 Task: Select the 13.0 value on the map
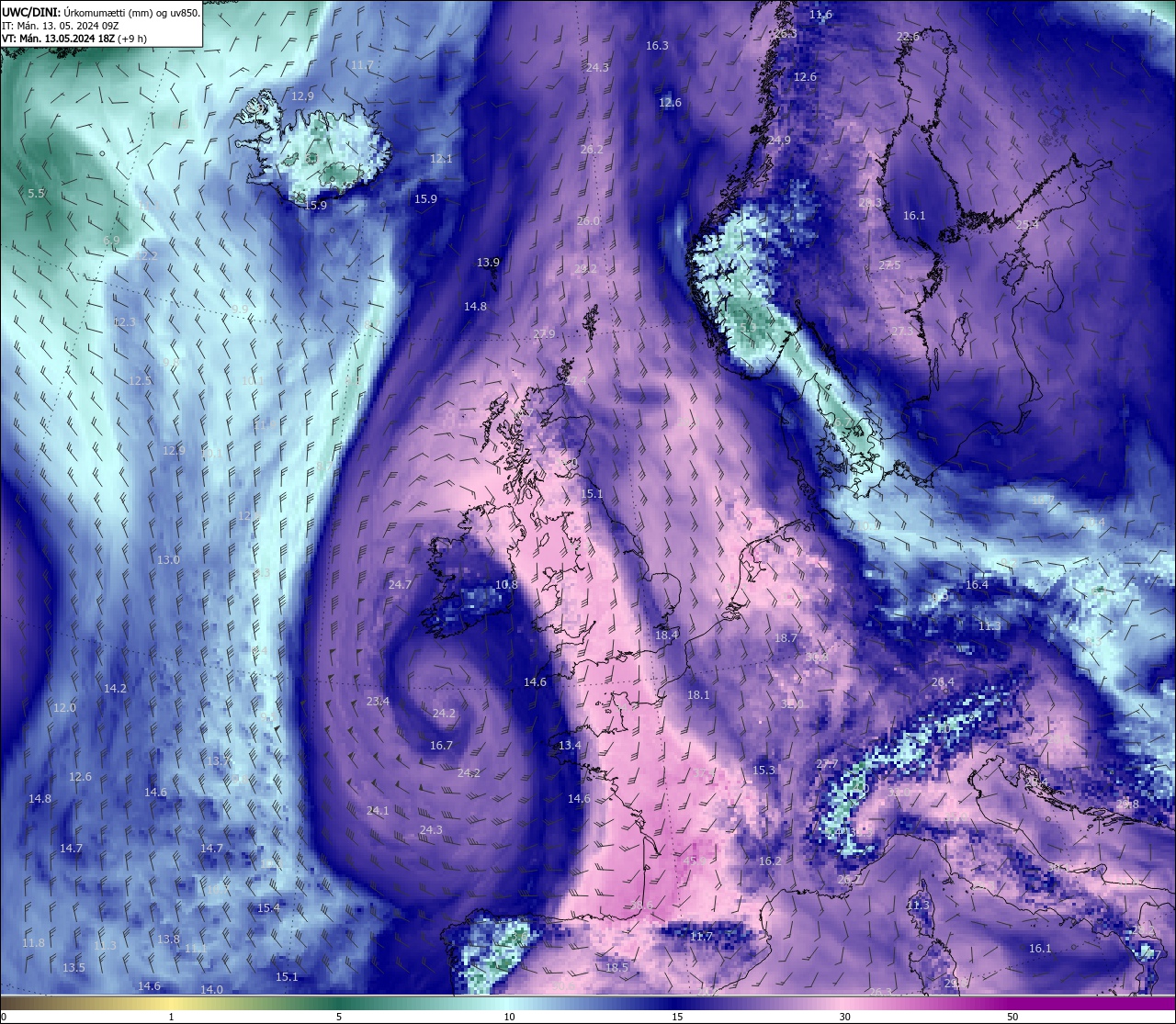(168, 559)
